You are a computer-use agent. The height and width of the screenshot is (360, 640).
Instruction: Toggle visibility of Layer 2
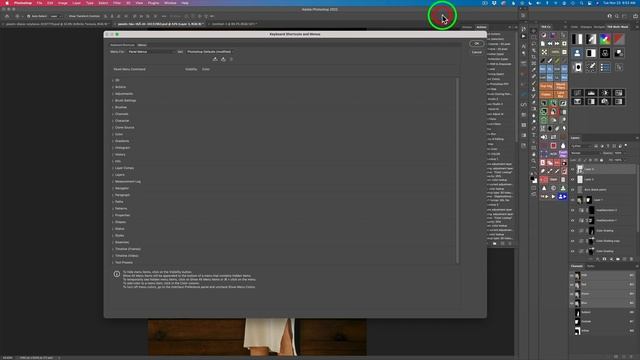pyautogui.click(x=572, y=179)
